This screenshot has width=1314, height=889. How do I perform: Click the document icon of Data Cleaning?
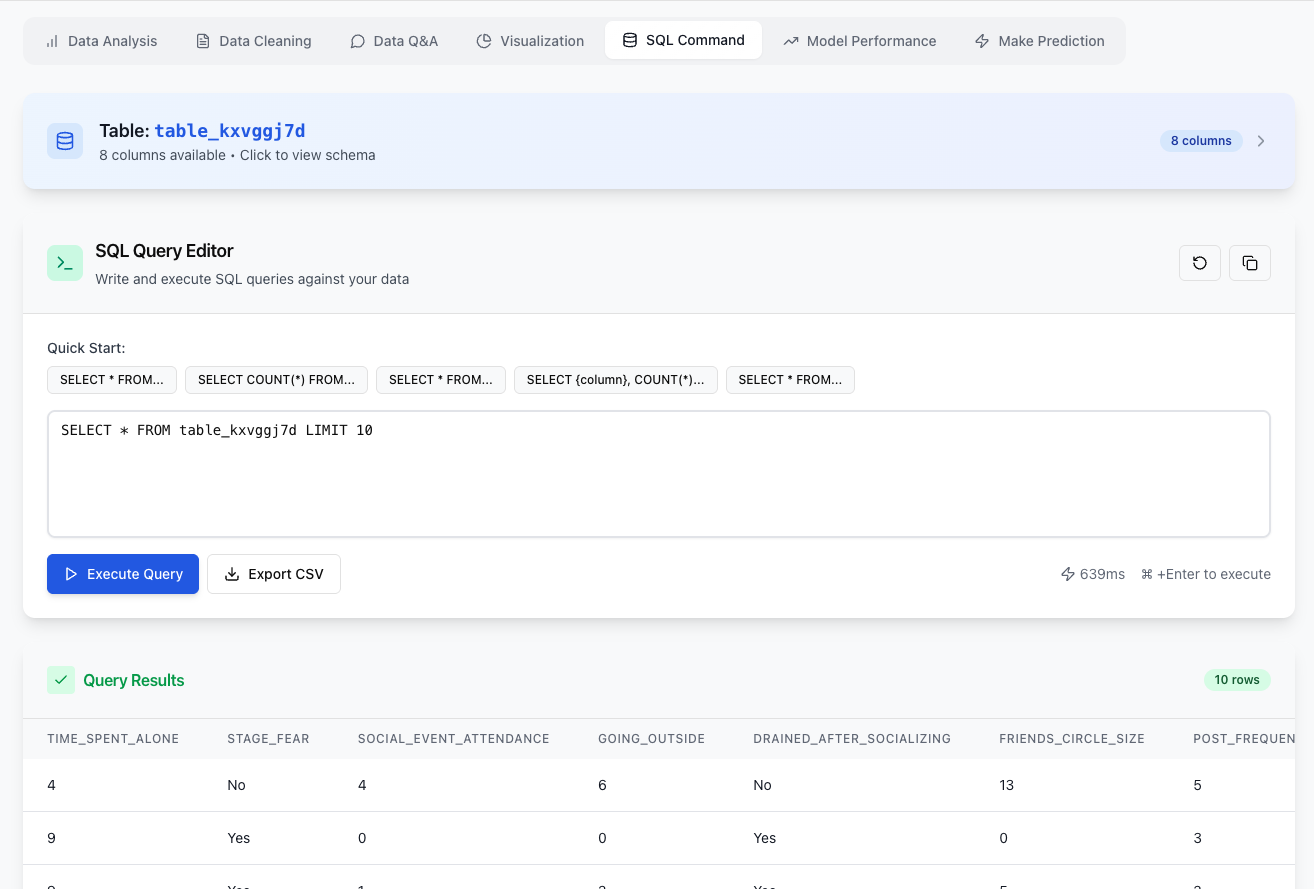[x=203, y=41]
